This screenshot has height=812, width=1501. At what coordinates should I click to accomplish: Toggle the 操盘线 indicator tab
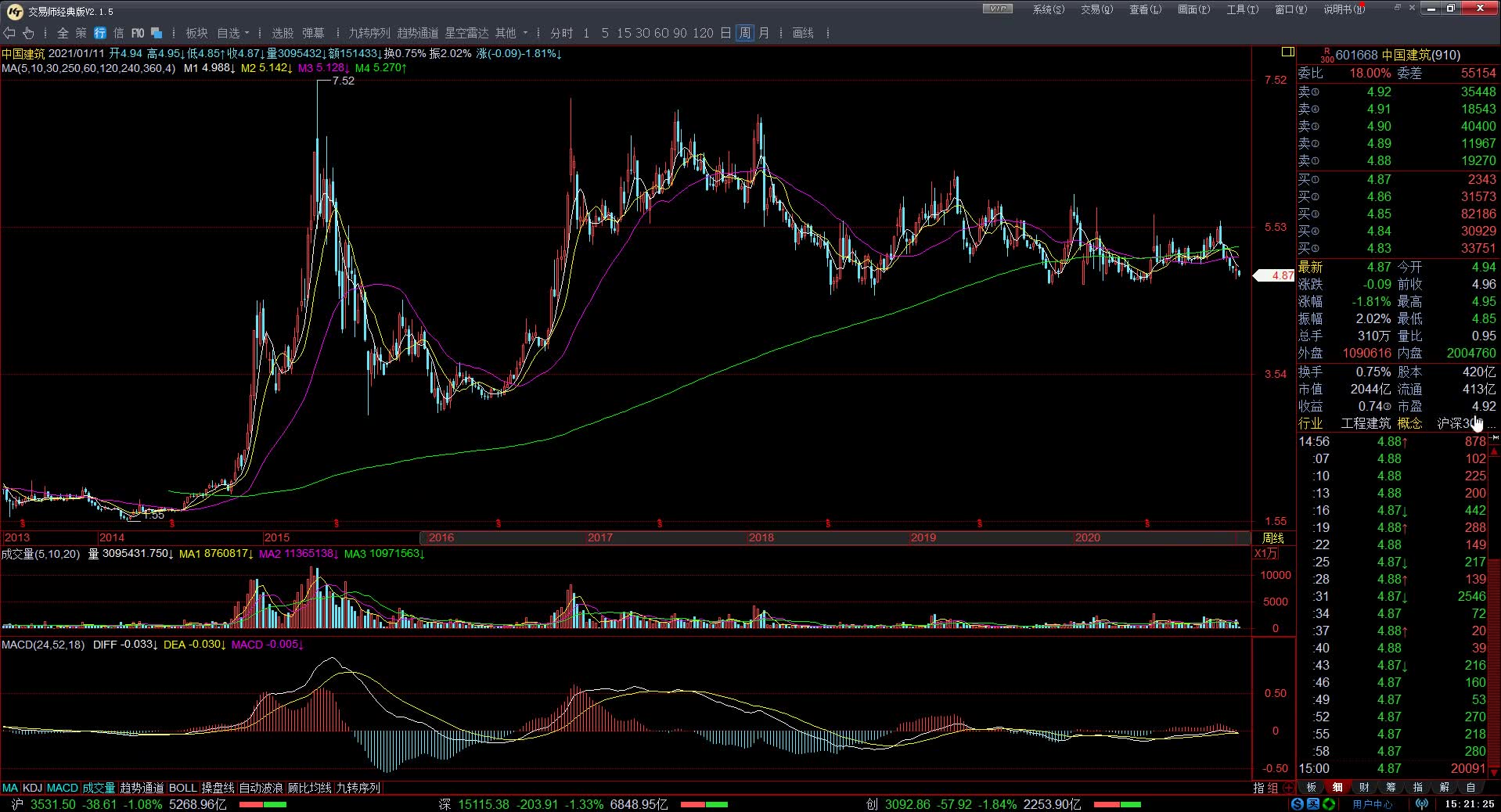(218, 788)
